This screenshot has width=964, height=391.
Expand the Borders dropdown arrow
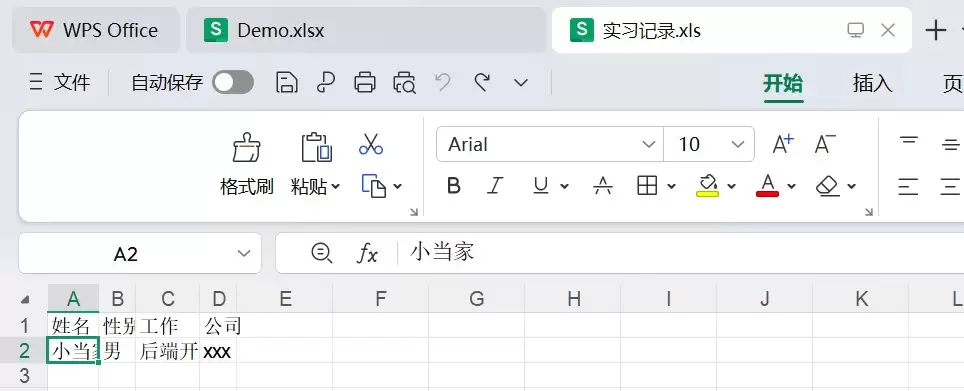[x=671, y=186]
